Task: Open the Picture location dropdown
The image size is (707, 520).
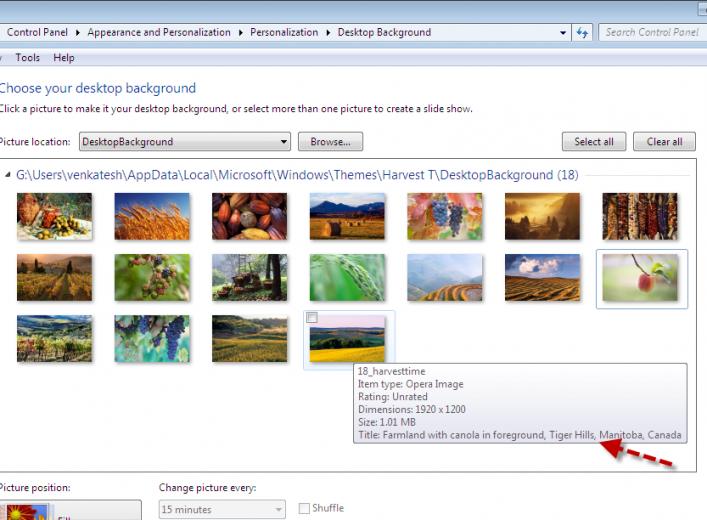Action: pos(185,142)
